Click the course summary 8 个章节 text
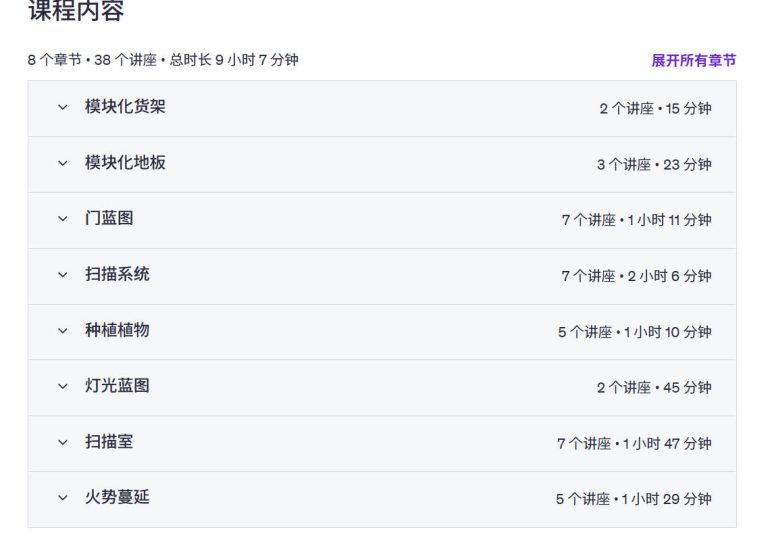This screenshot has width=770, height=550. point(55,60)
